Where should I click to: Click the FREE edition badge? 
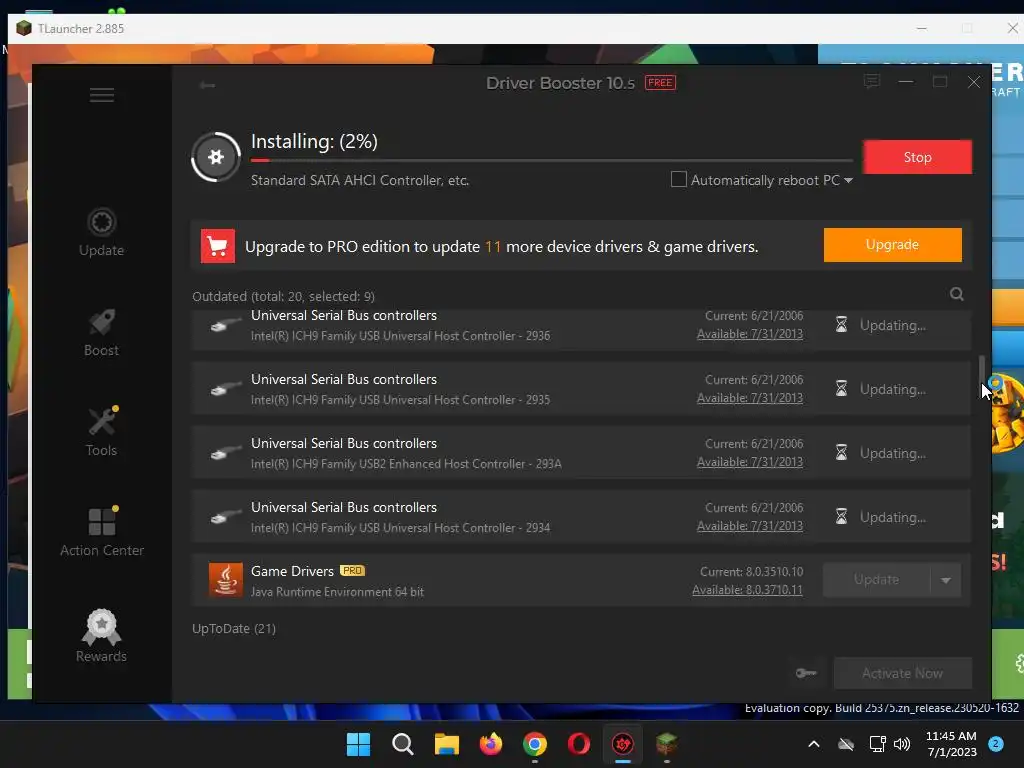[x=660, y=82]
